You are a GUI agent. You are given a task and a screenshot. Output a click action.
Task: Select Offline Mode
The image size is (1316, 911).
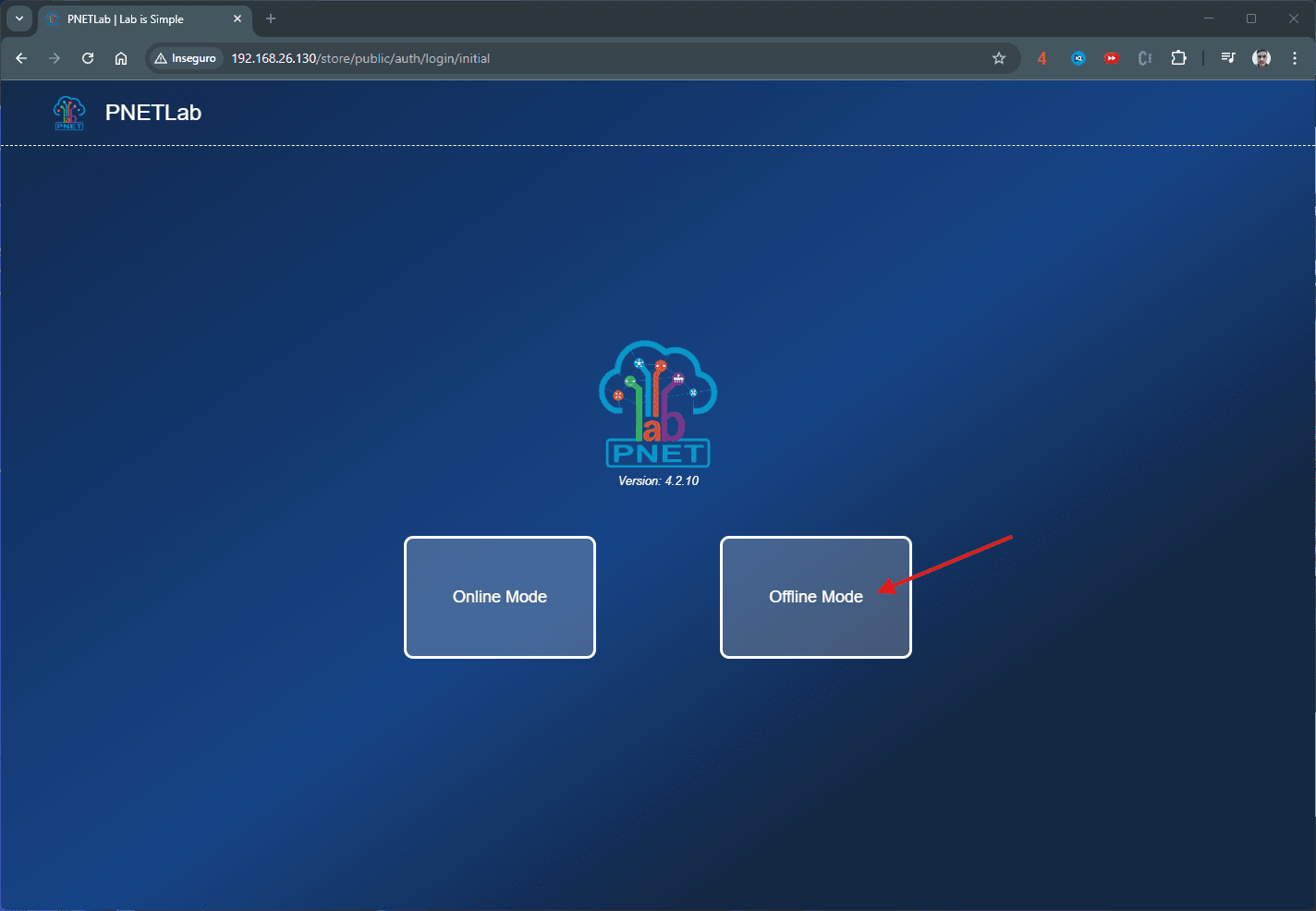coord(816,597)
